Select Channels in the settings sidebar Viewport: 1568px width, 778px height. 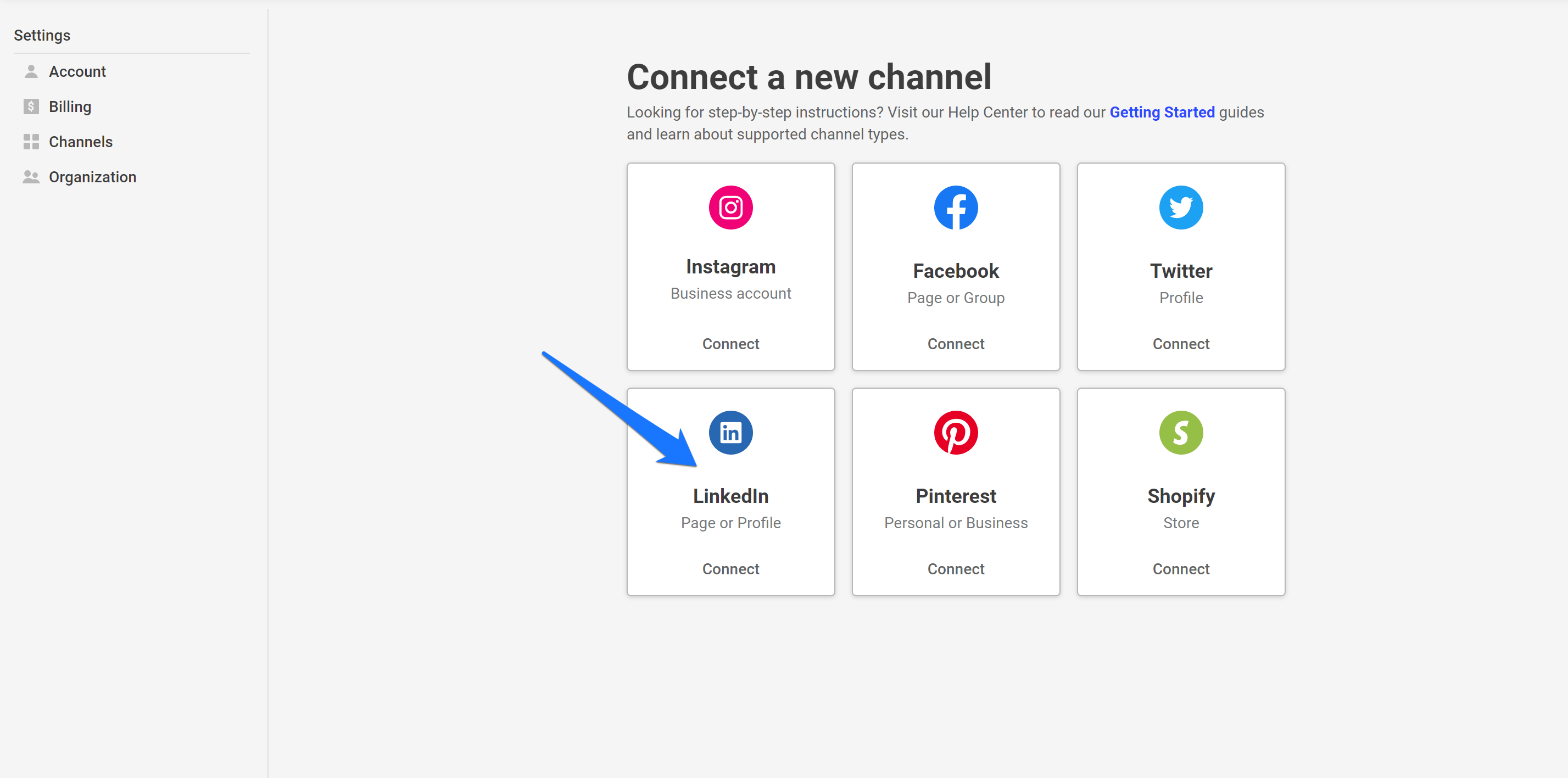pyautogui.click(x=80, y=142)
